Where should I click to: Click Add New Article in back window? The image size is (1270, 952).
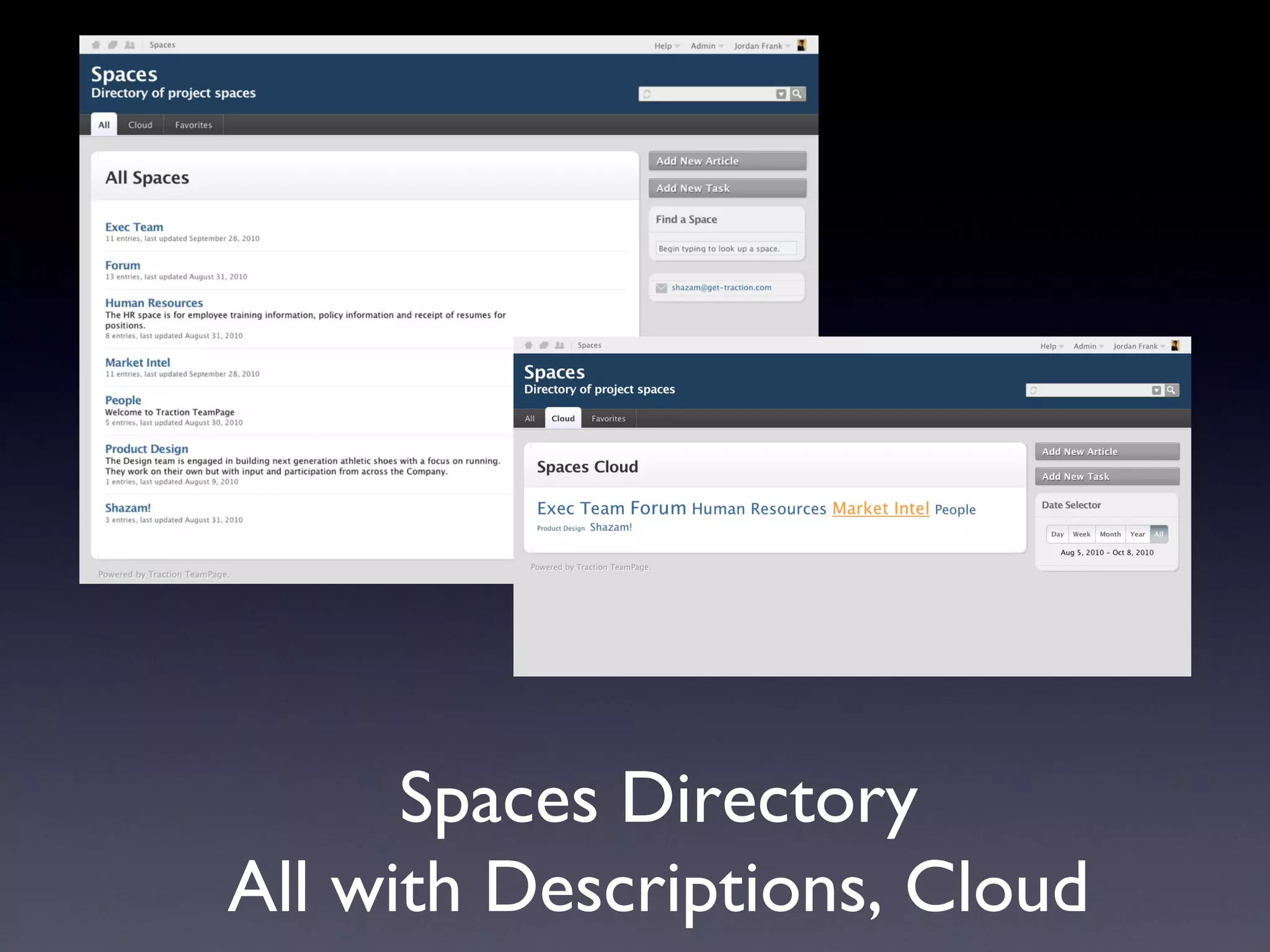point(727,161)
